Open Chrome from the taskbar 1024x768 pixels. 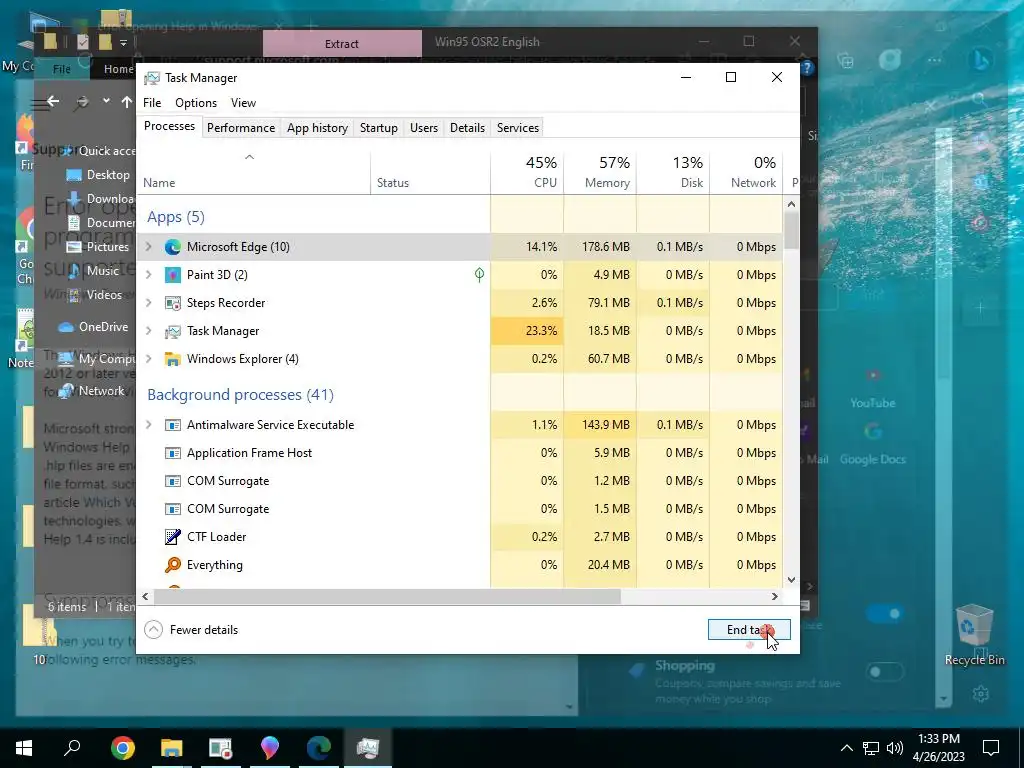122,748
